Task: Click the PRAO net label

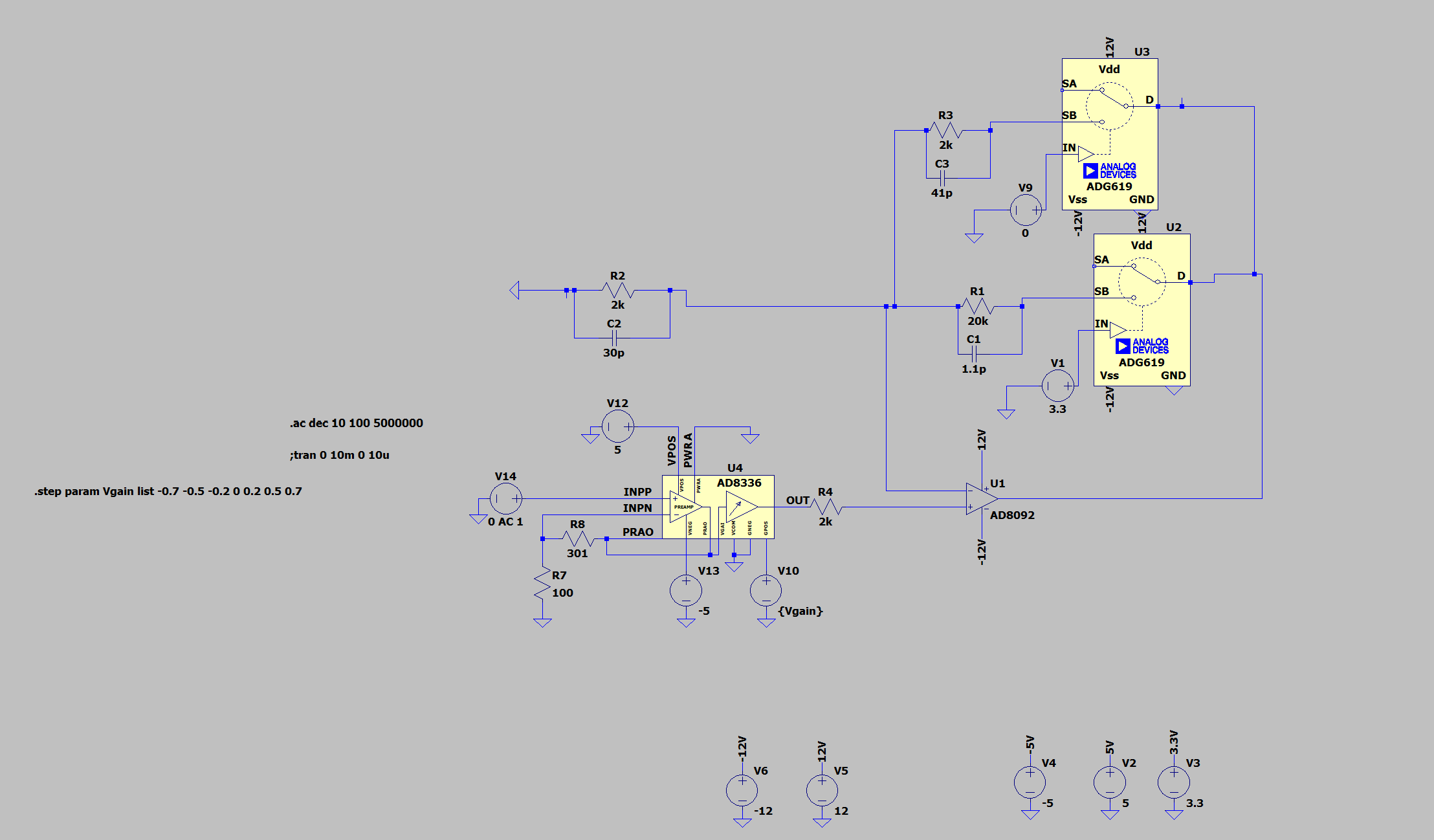Action: point(638,532)
